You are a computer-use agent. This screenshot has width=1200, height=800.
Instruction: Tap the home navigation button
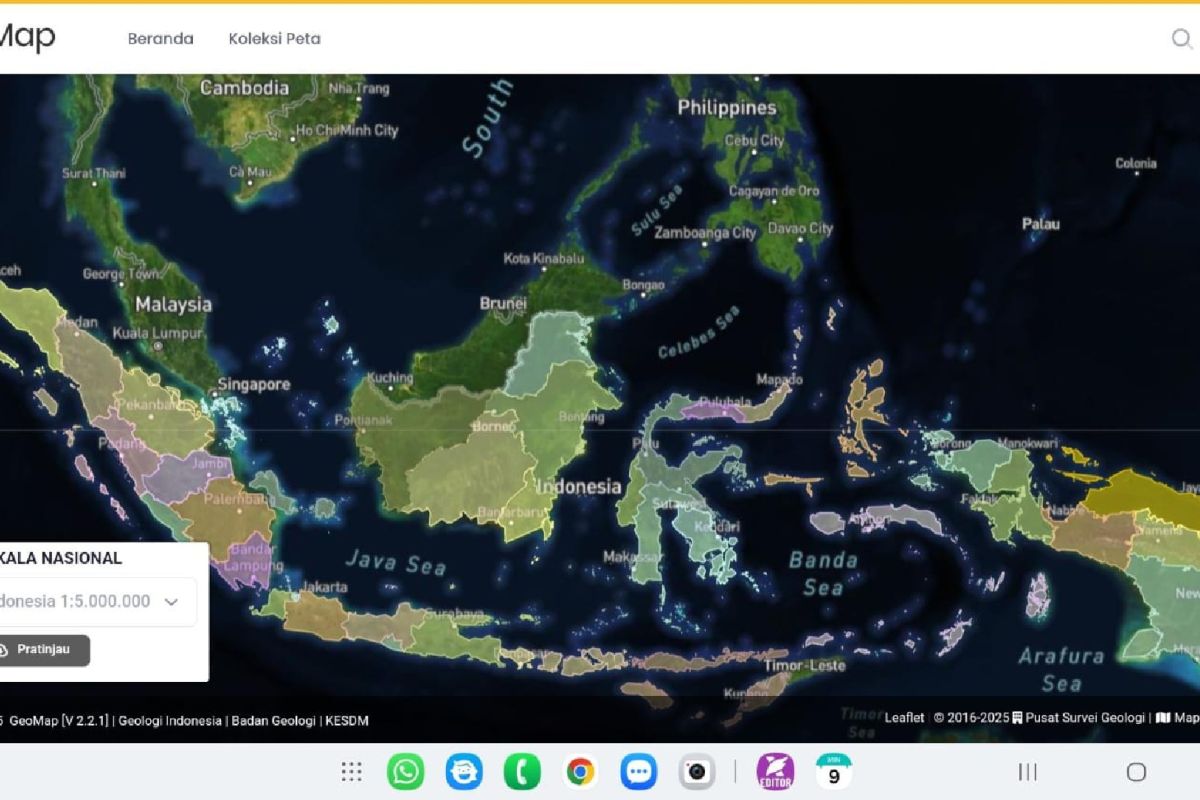coord(1136,771)
